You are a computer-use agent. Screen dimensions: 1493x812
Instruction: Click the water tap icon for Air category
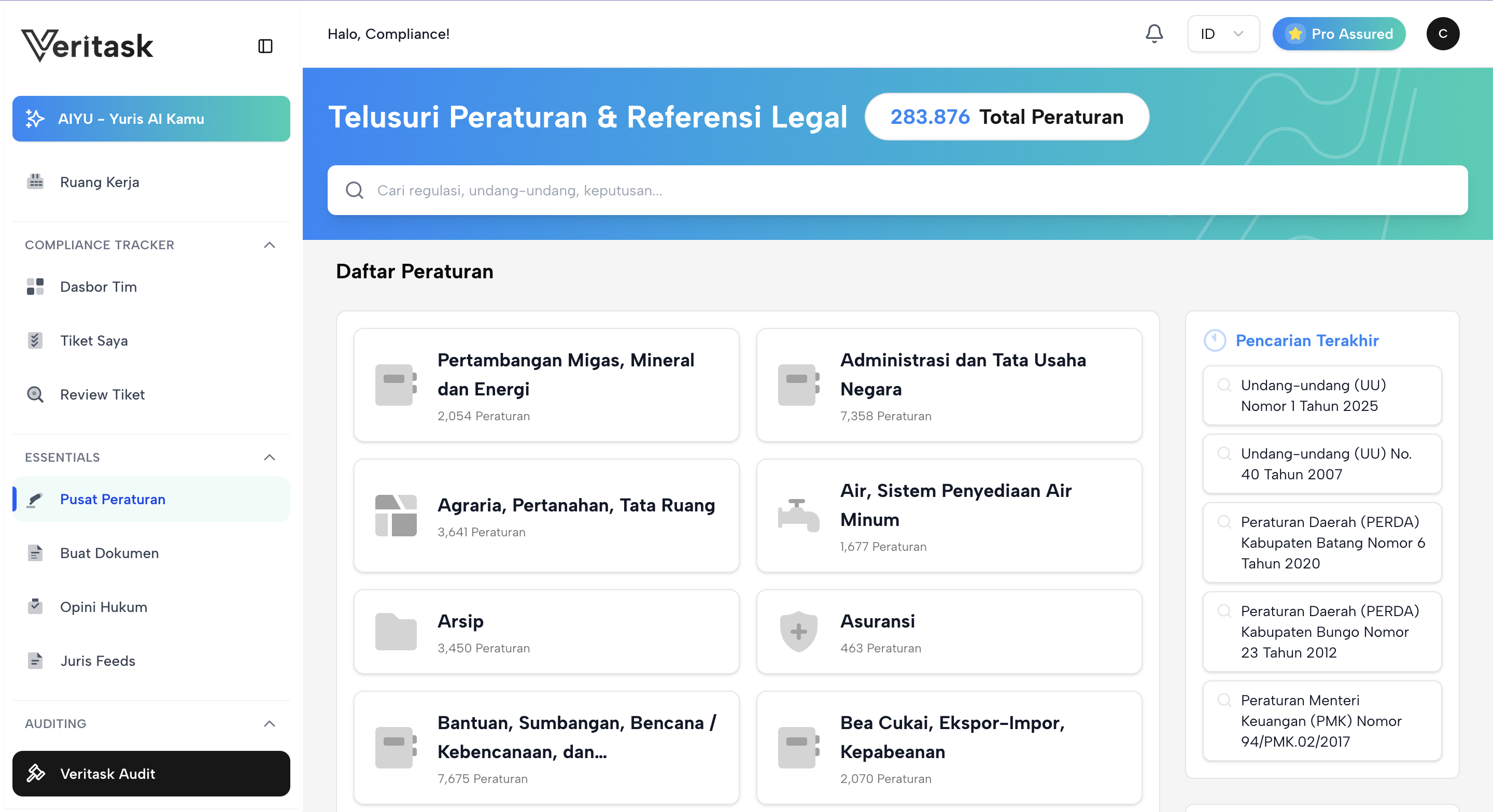798,515
